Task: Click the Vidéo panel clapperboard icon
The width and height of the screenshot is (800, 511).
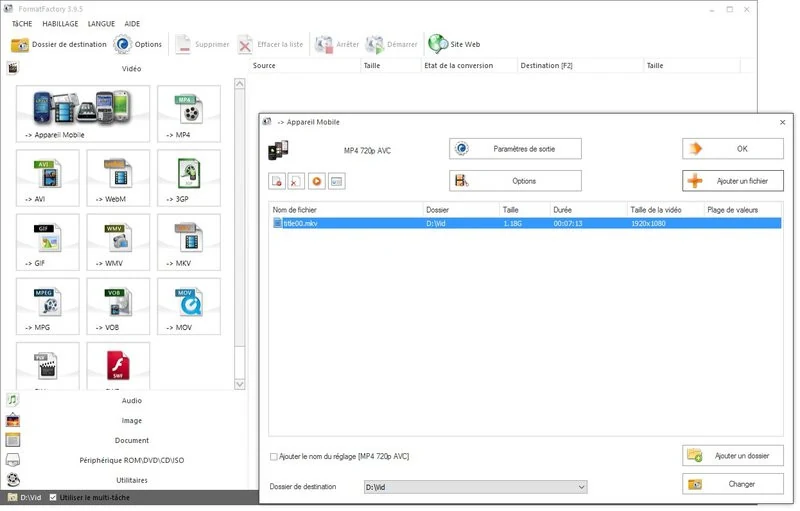Action: (13, 67)
